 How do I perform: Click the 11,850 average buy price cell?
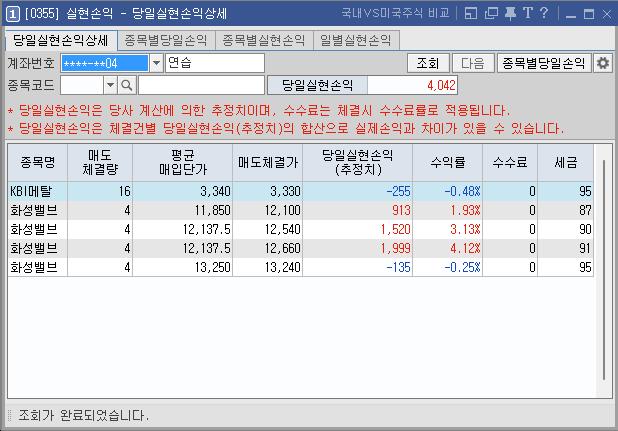(182, 210)
